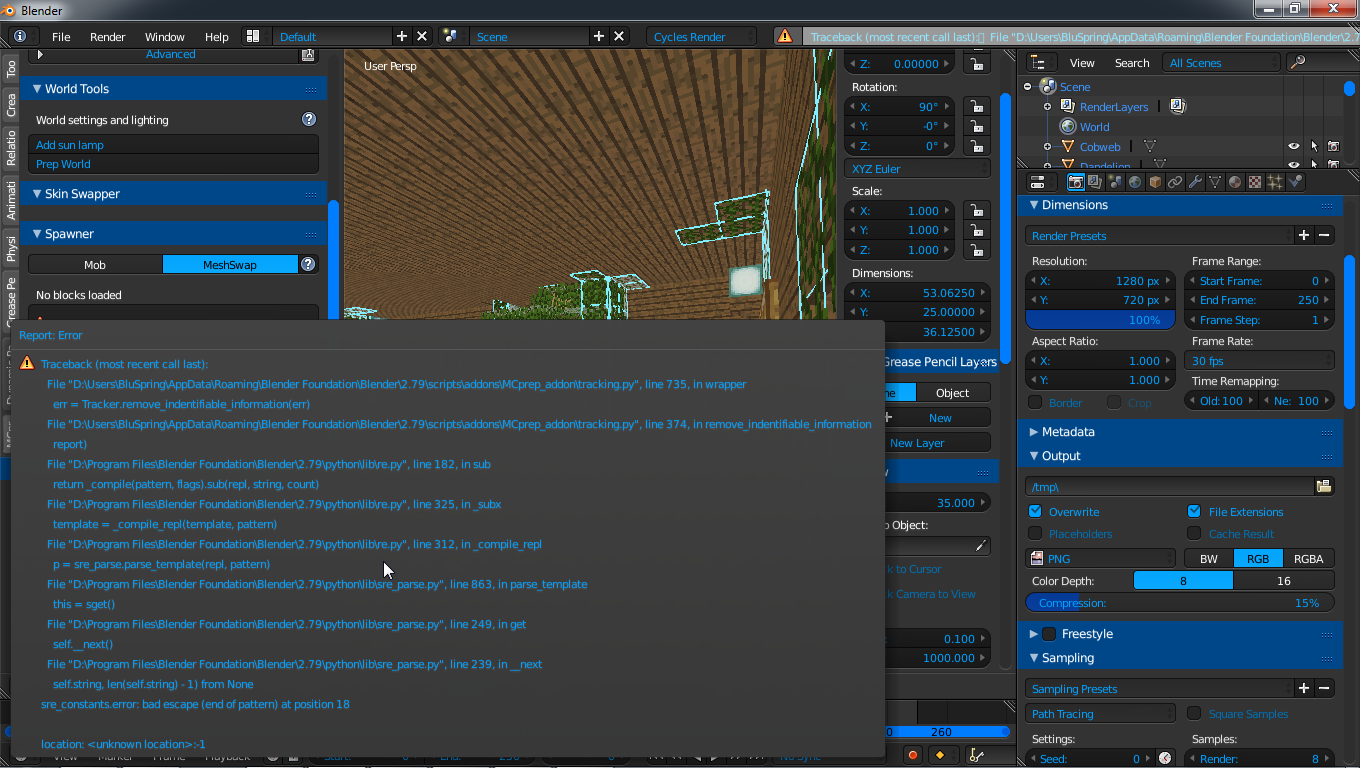This screenshot has width=1360, height=768.
Task: Open the World properties globe tab
Action: [1135, 182]
